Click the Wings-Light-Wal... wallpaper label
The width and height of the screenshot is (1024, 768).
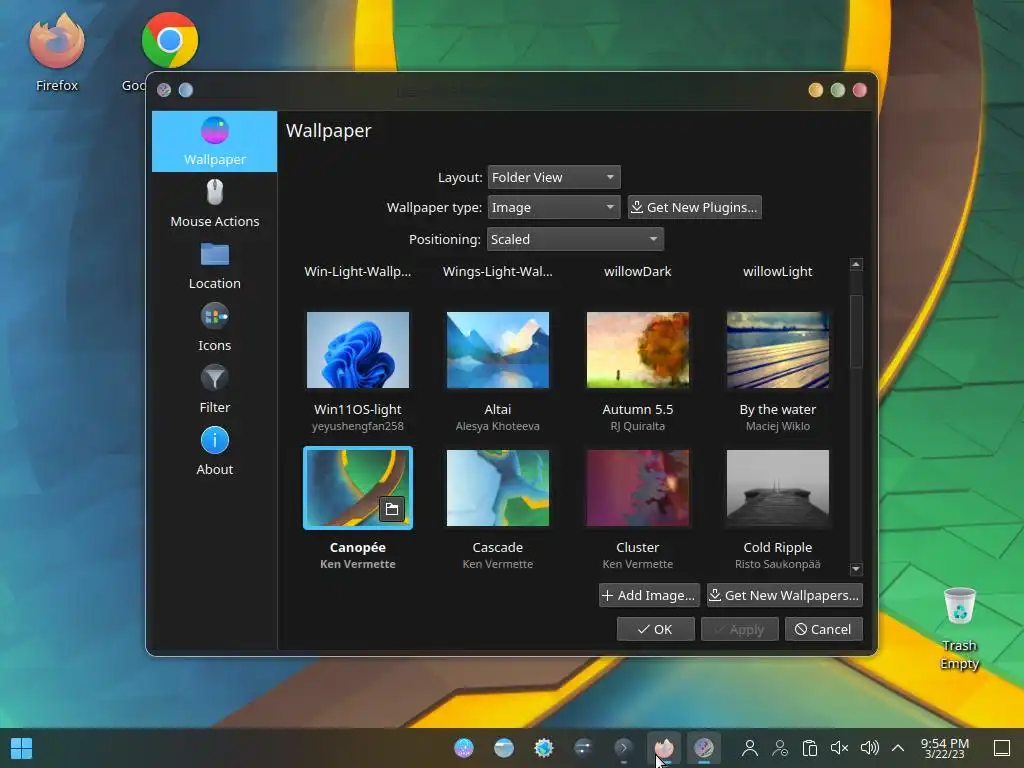click(498, 271)
